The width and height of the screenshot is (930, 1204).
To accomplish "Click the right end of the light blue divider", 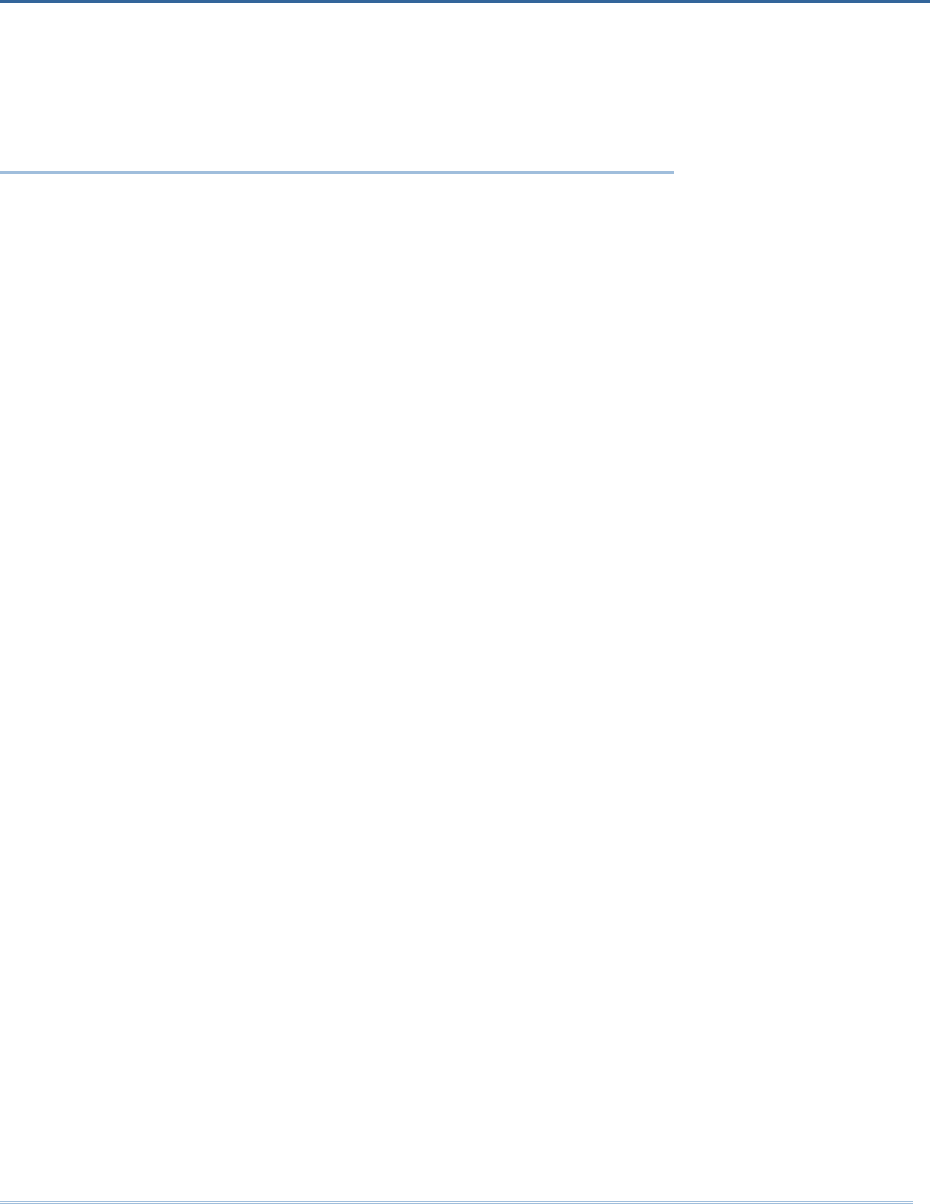I will pyautogui.click(x=670, y=172).
